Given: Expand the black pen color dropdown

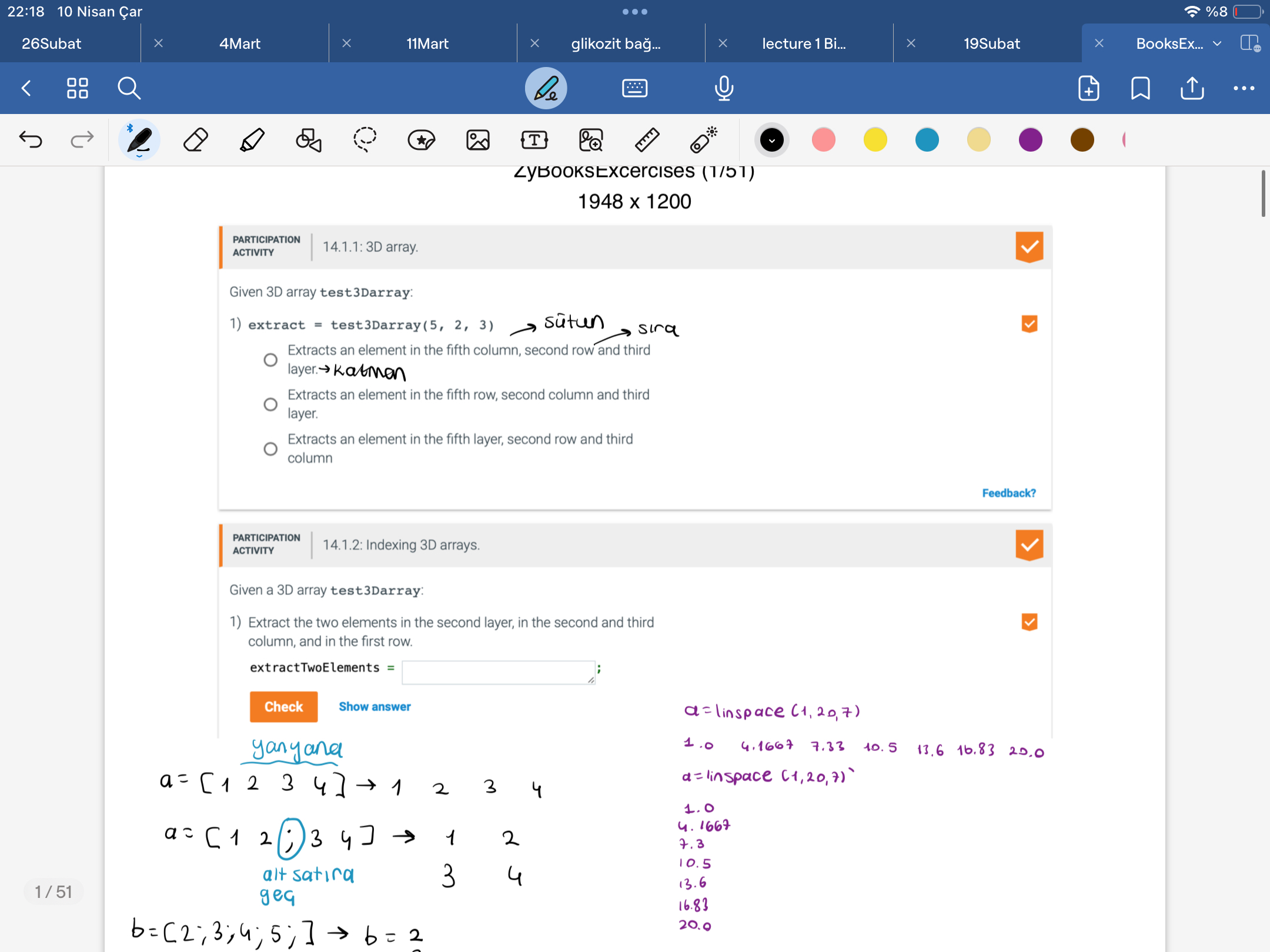Looking at the screenshot, I should 771,140.
